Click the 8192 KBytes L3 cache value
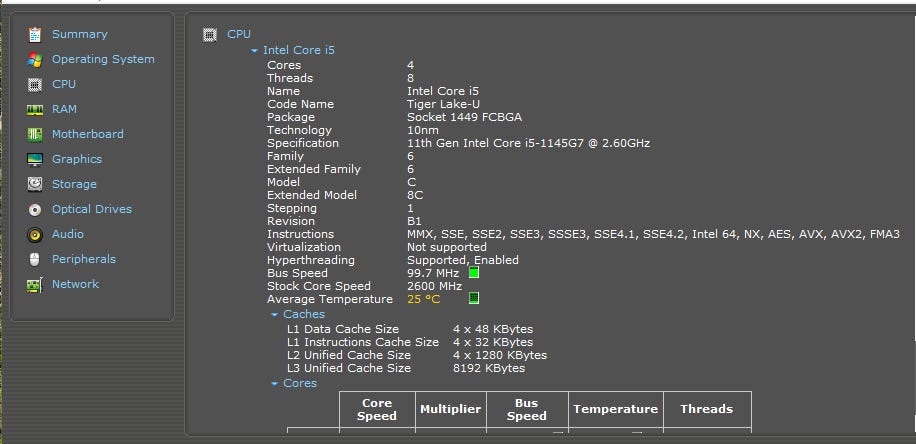The width and height of the screenshot is (916, 444). point(488,368)
